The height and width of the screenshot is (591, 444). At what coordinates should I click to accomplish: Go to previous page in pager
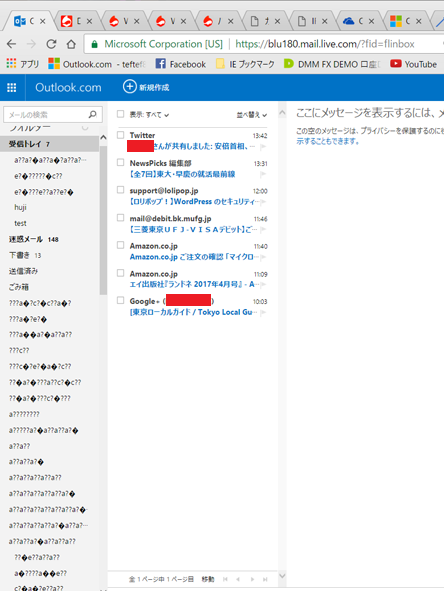pos(238,579)
